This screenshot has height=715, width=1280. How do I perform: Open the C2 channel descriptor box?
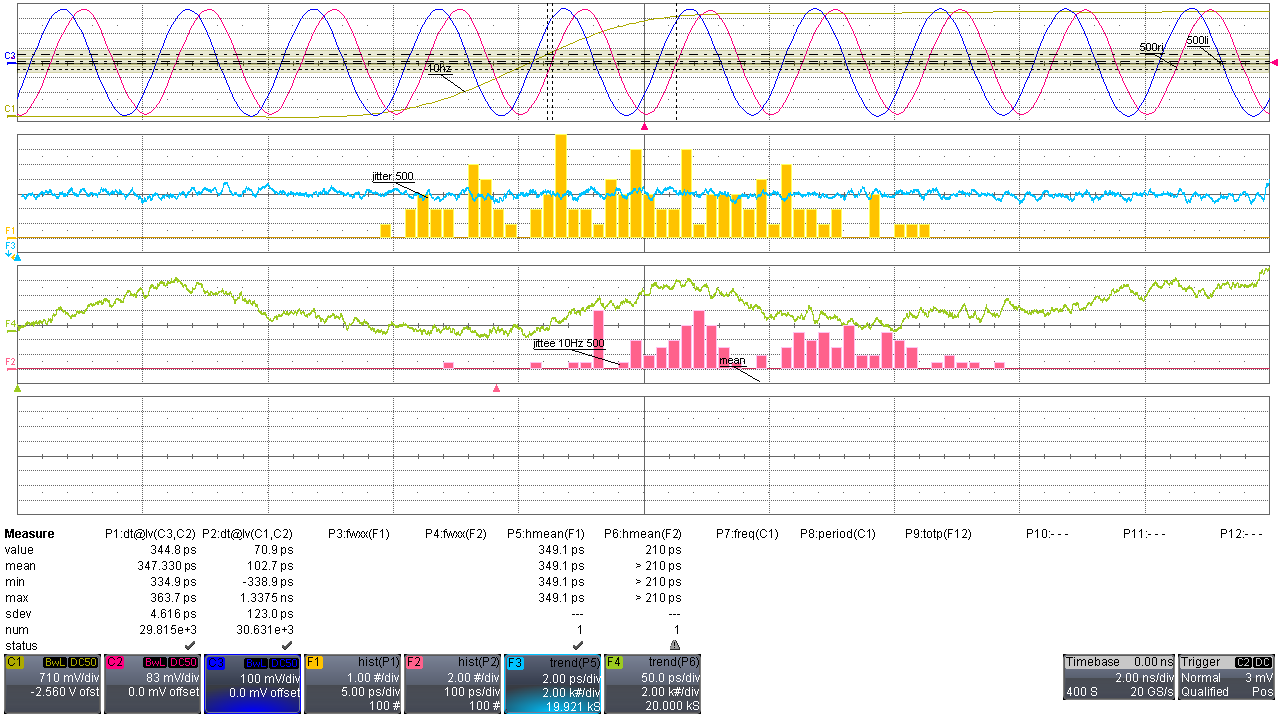(152, 684)
